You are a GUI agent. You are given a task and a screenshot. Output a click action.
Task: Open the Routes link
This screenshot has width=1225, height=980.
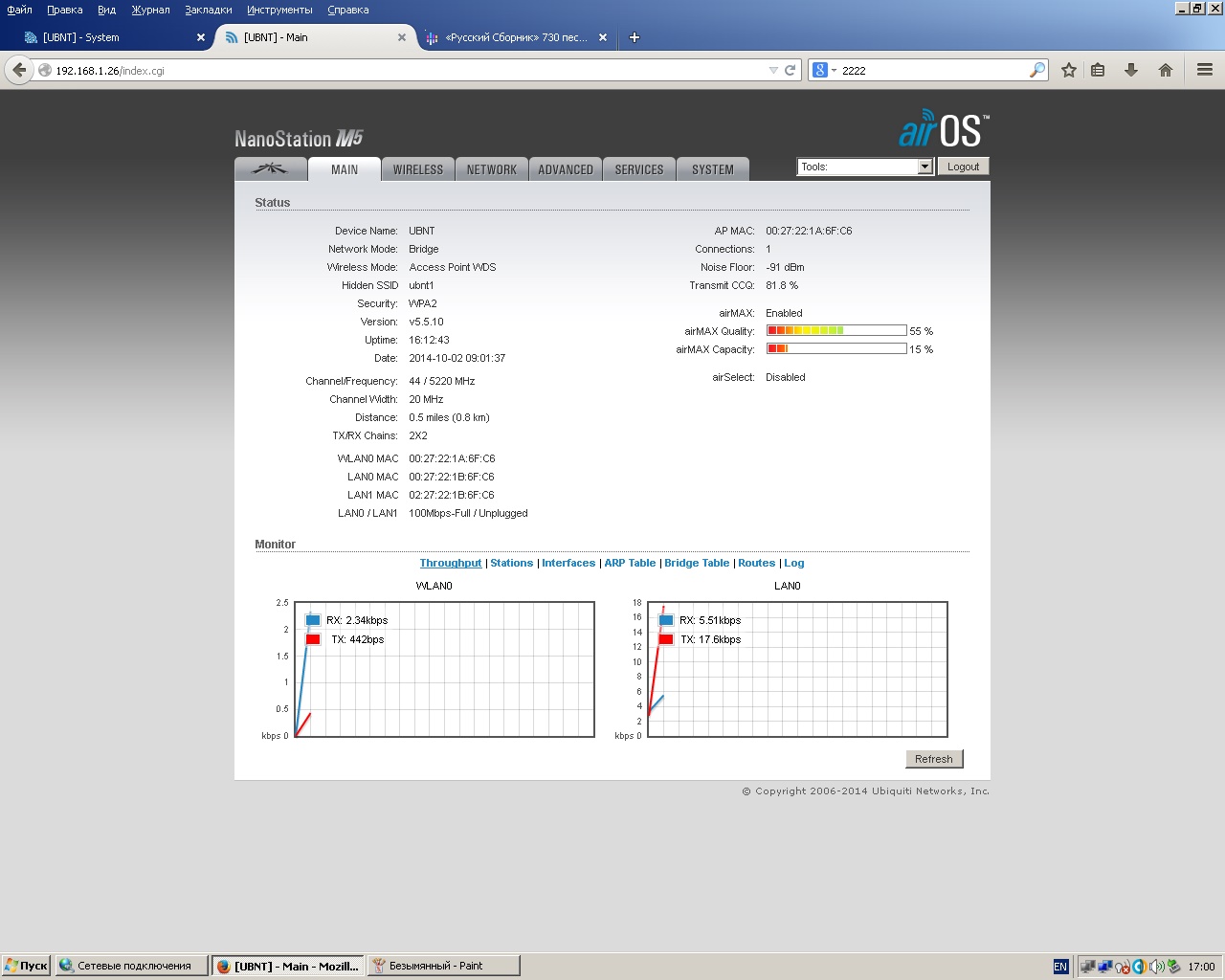coord(756,563)
